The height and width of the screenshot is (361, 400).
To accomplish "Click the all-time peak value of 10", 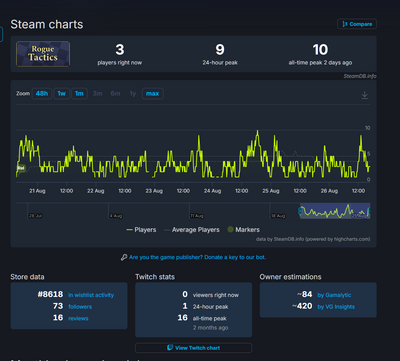I will point(320,50).
